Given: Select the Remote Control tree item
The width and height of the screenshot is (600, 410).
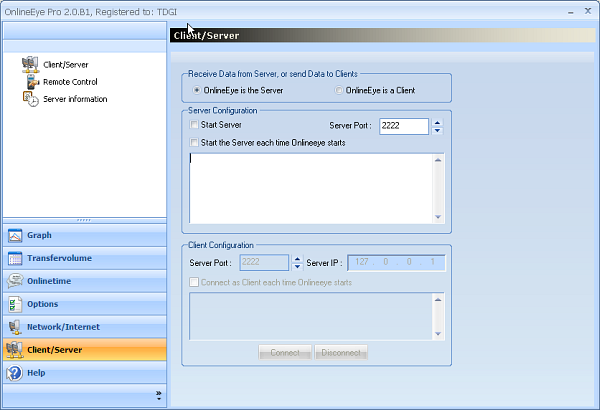Looking at the screenshot, I should click(x=70, y=82).
